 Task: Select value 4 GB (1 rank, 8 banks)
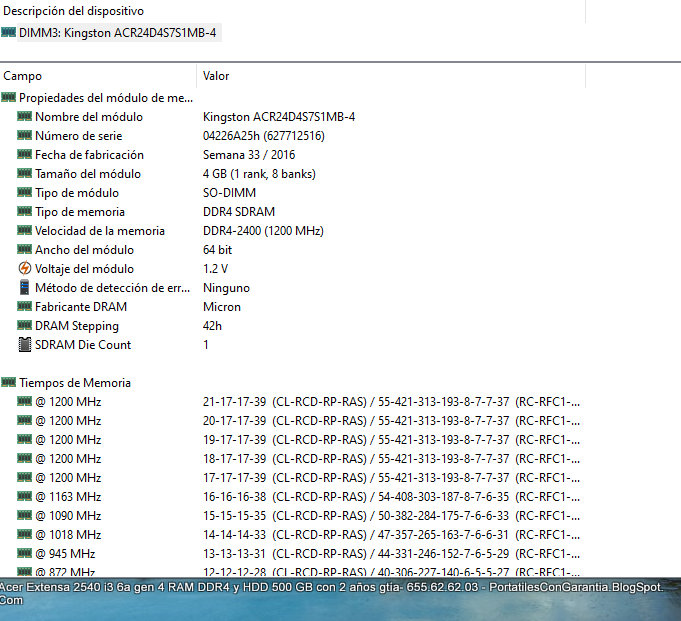259,174
